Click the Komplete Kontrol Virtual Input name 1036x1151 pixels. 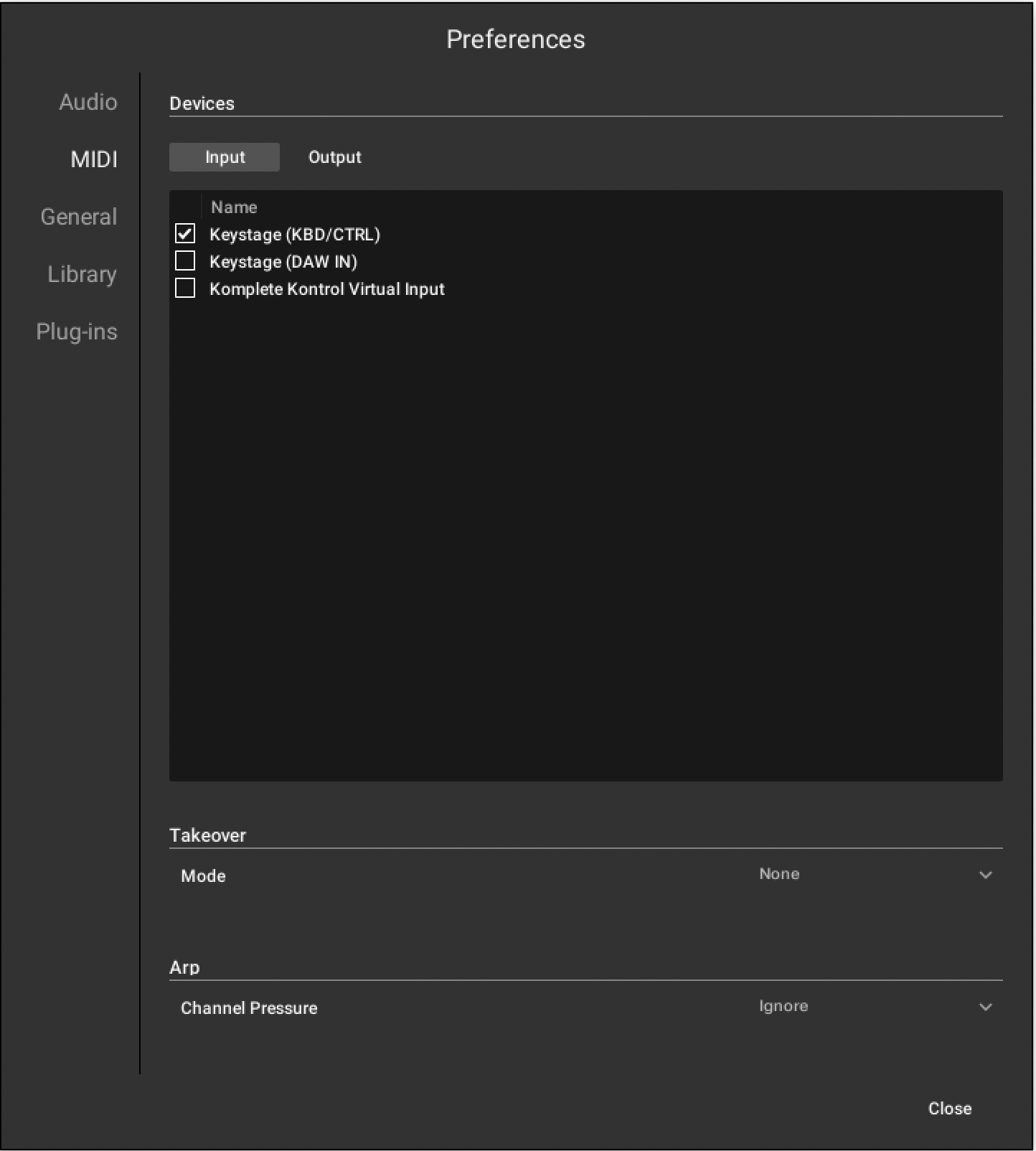(x=327, y=289)
